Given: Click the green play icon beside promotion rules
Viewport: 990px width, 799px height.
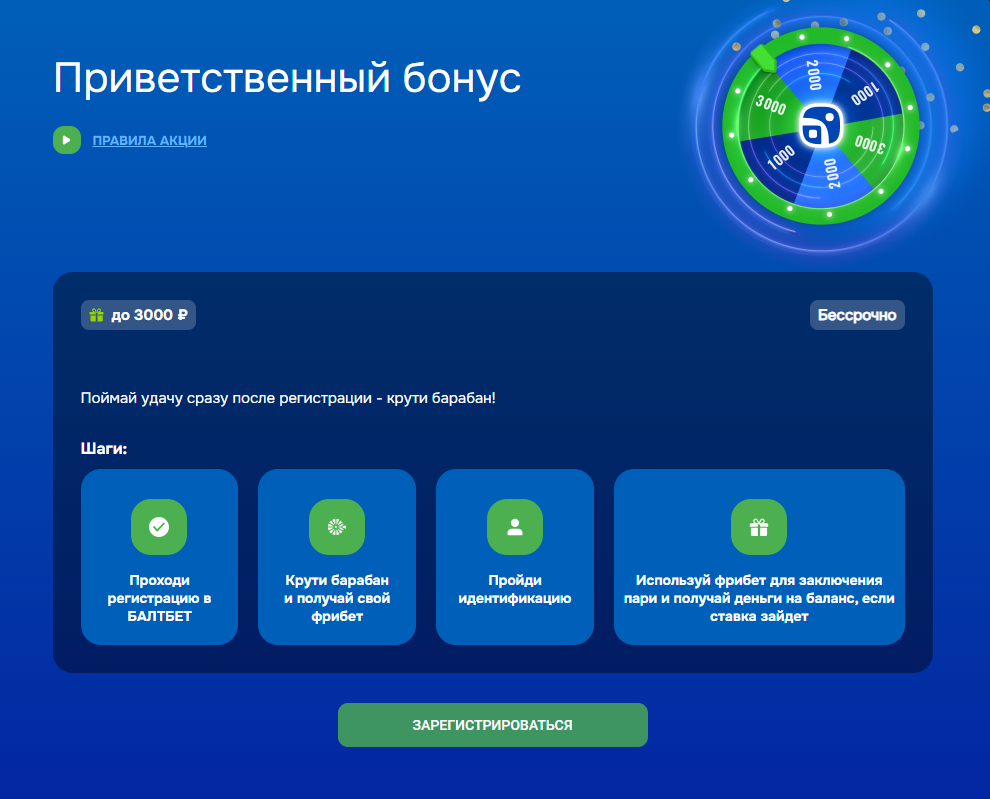Looking at the screenshot, I should pyautogui.click(x=67, y=140).
